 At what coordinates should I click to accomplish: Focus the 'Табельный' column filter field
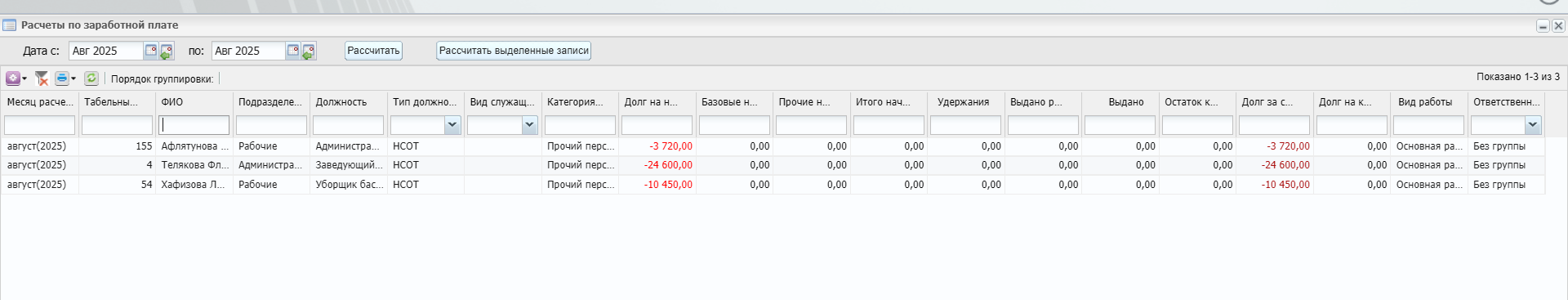(x=117, y=125)
